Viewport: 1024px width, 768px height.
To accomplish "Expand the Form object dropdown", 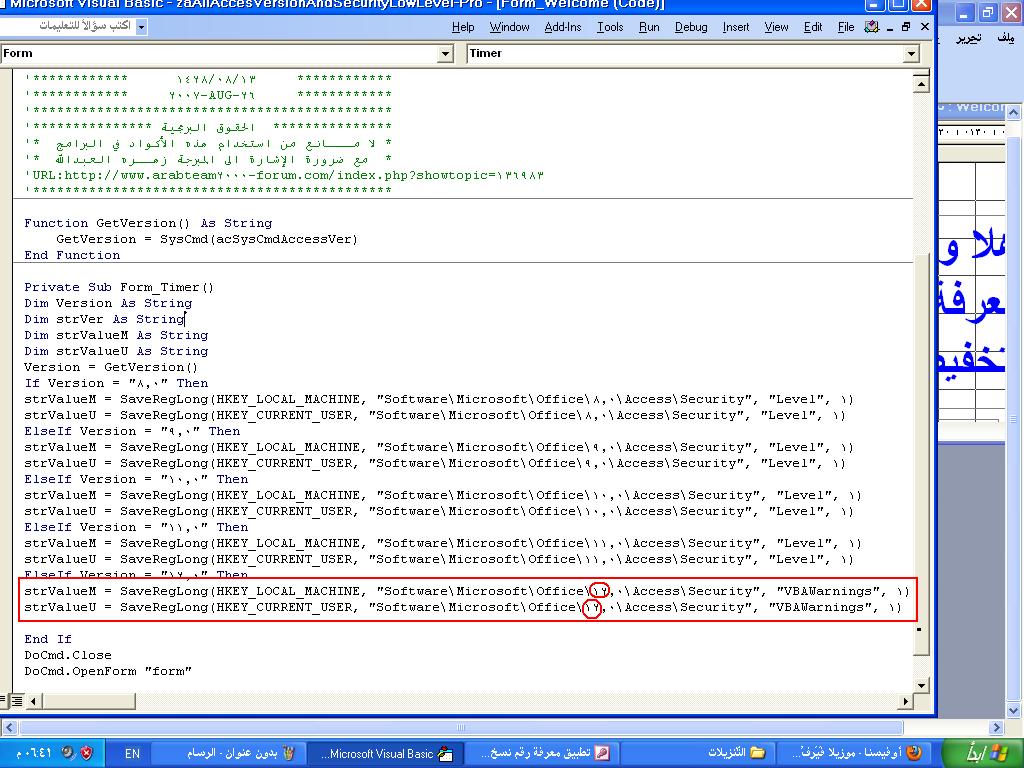I will point(445,54).
